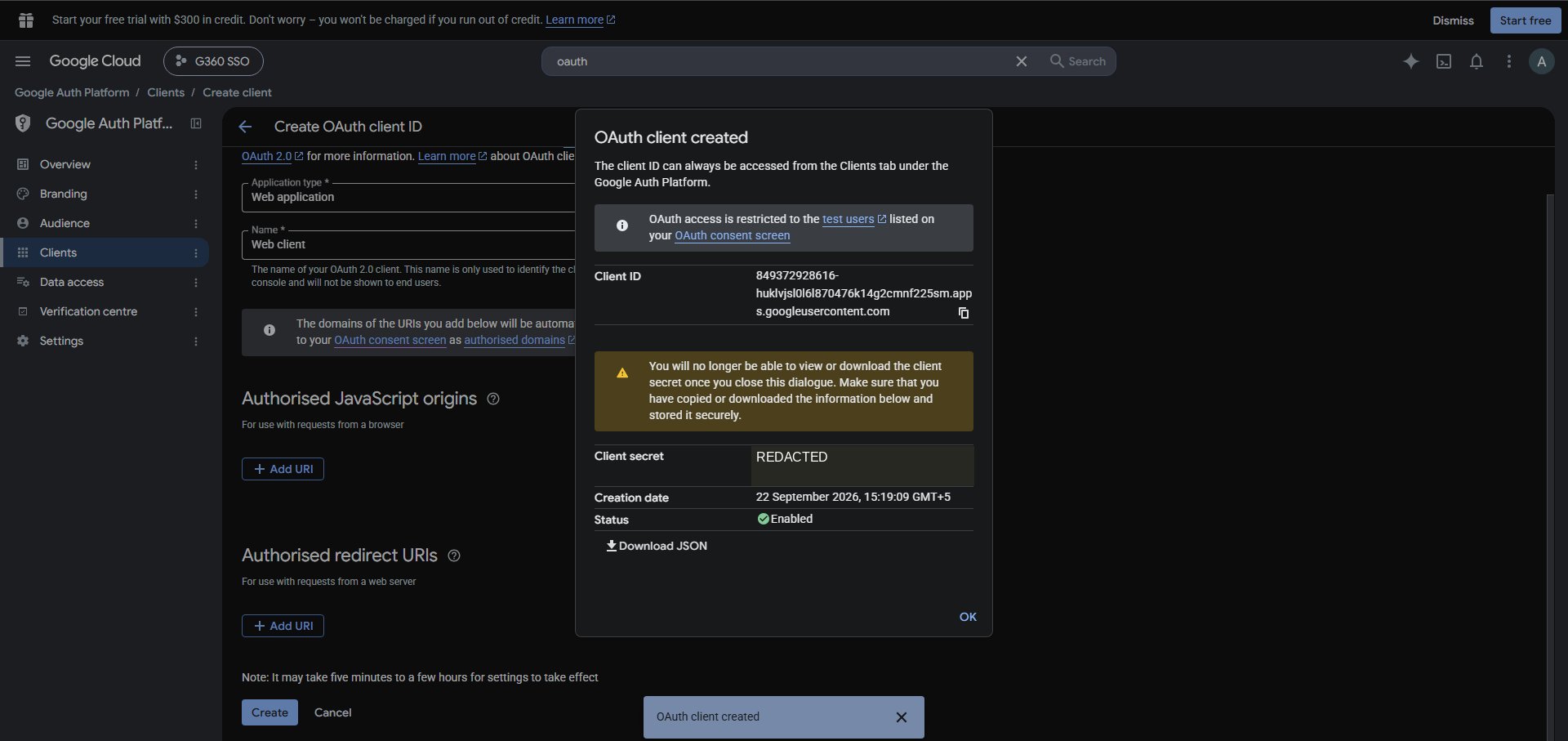Open the OAuth 2.0 documentation link
The width and height of the screenshot is (1568, 741).
click(x=272, y=156)
